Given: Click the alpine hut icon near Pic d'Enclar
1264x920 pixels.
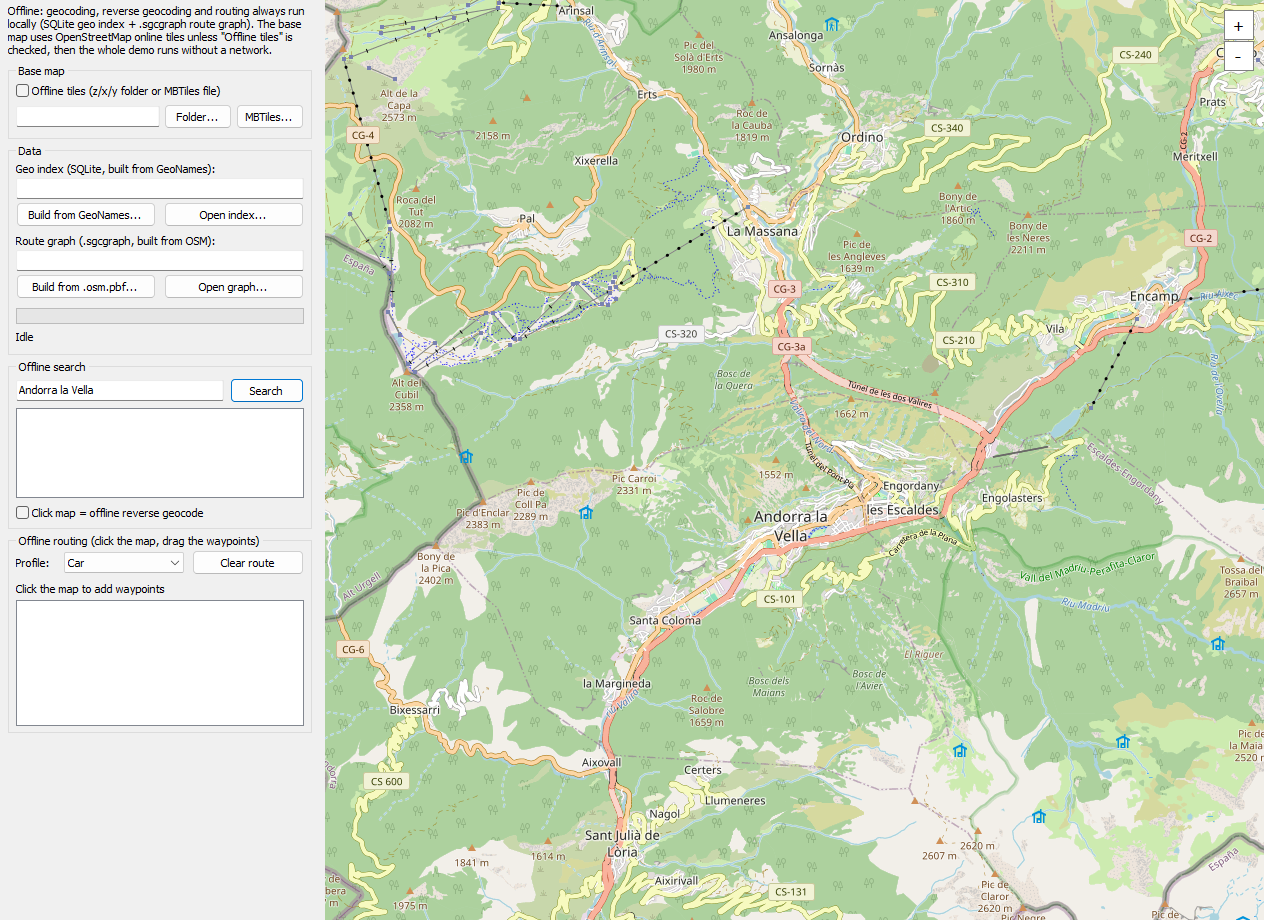Looking at the screenshot, I should click(x=466, y=457).
